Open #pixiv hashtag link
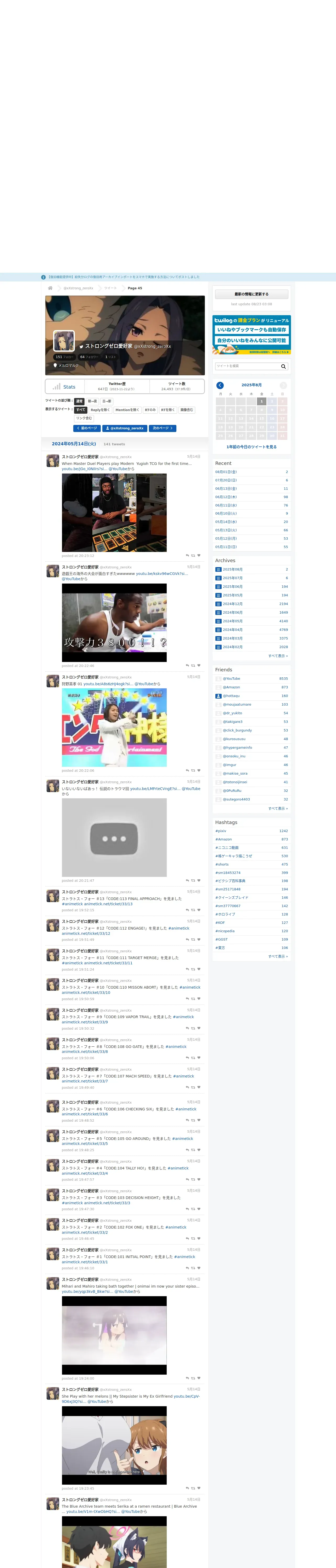Screen dimensions: 336x1568 pyautogui.click(x=221, y=831)
